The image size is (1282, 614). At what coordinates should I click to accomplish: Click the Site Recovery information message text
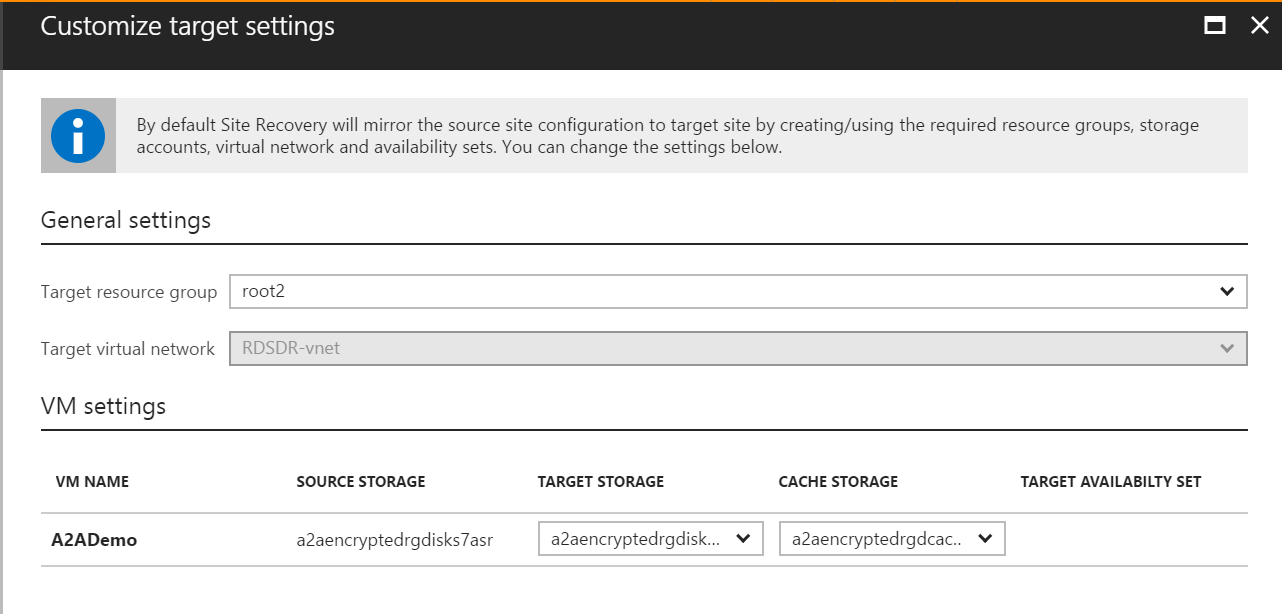click(667, 136)
